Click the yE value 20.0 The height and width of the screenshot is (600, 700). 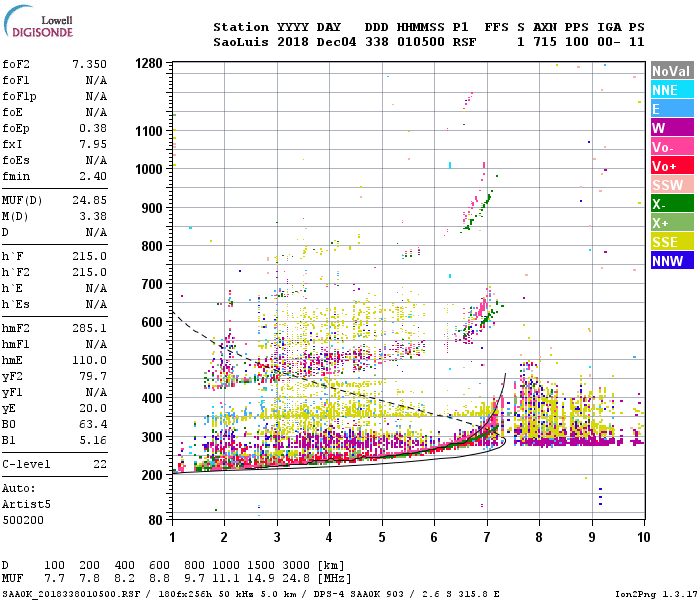[93, 408]
